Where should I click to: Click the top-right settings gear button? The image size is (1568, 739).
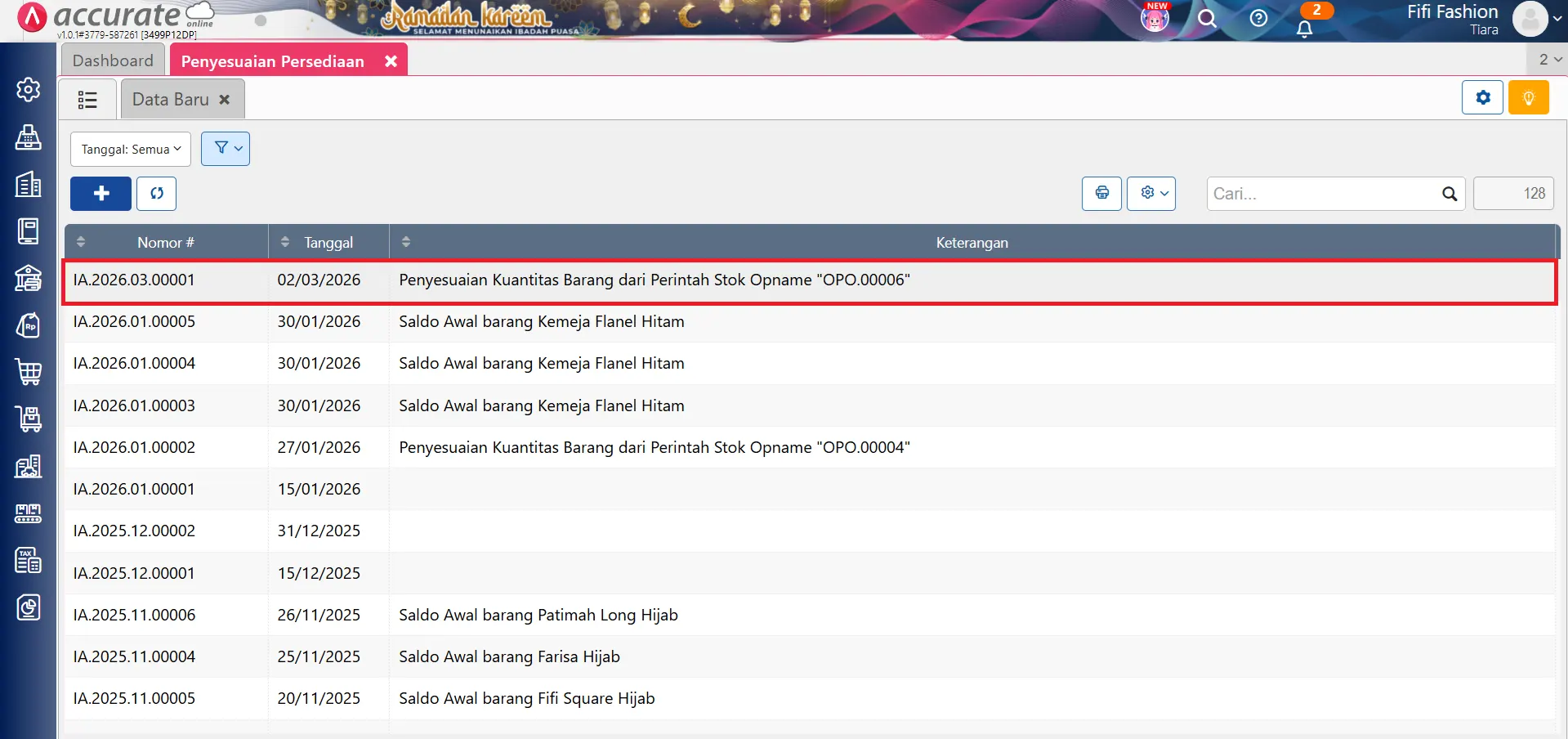pos(1482,96)
